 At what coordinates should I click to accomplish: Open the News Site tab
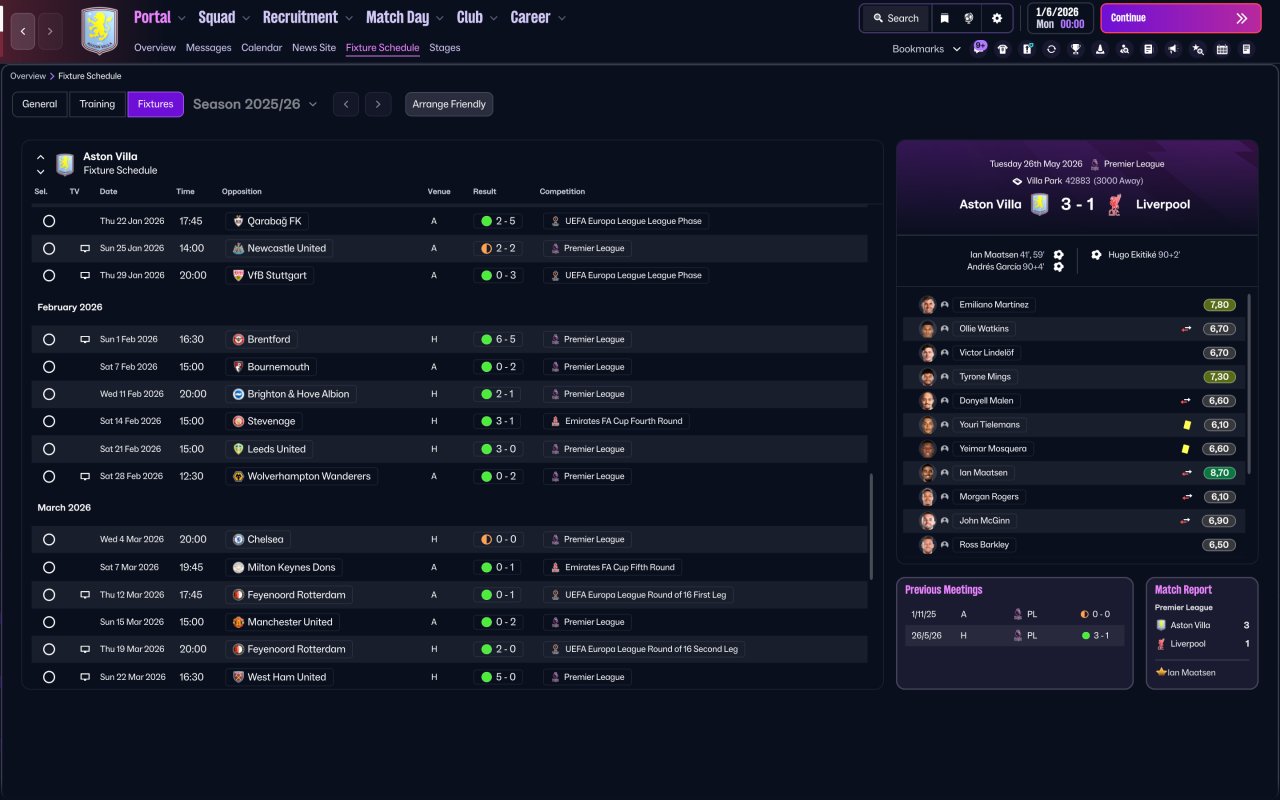[314, 48]
